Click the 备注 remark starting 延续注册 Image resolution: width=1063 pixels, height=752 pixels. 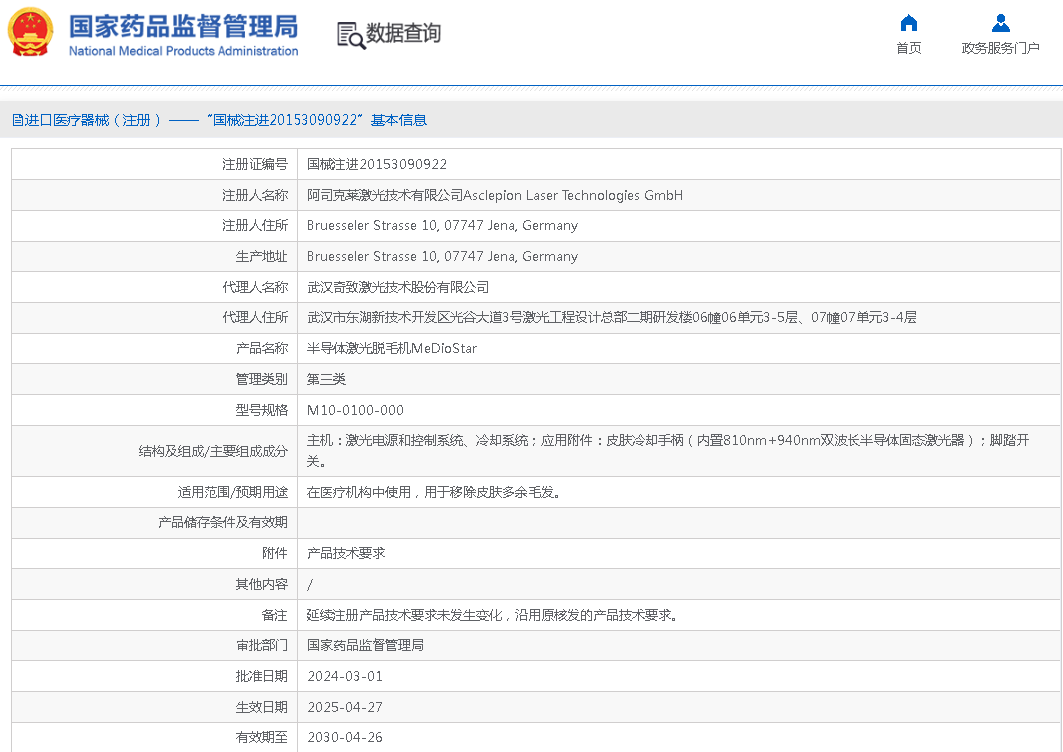click(492, 615)
